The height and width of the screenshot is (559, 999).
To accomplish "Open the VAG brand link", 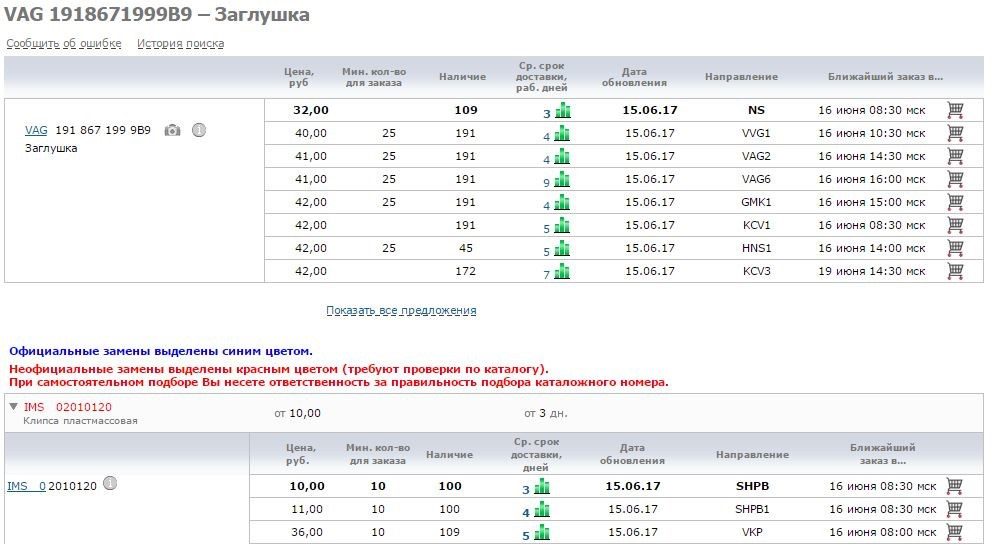I will coord(36,130).
